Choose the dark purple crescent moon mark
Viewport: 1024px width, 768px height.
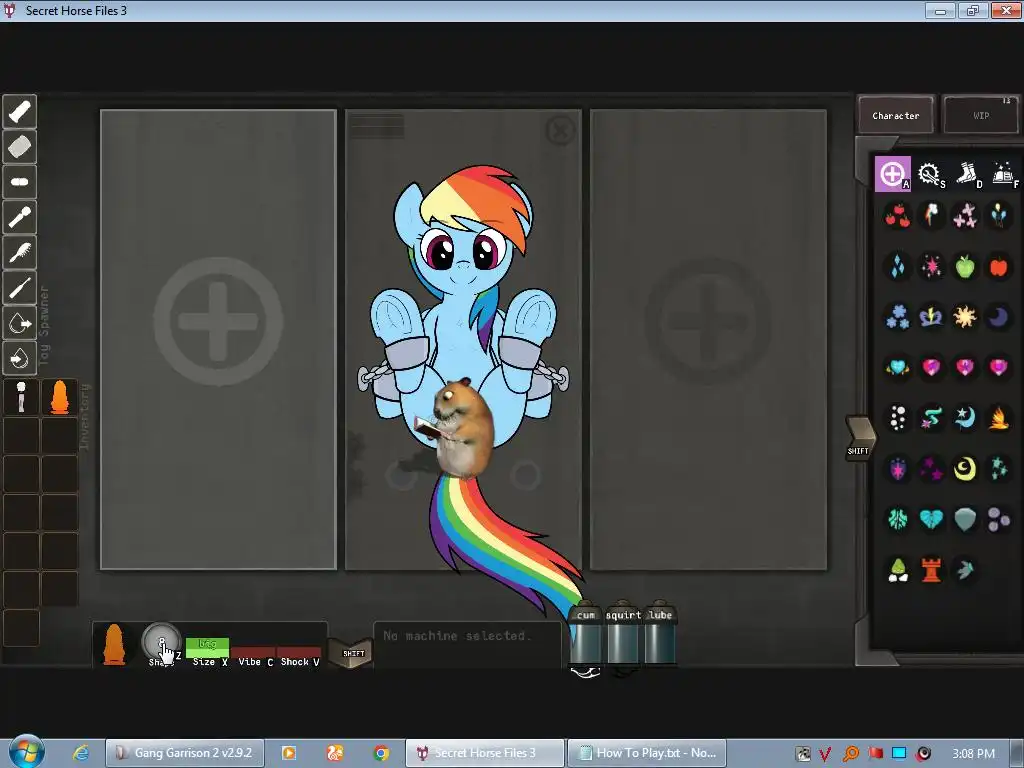click(999, 317)
